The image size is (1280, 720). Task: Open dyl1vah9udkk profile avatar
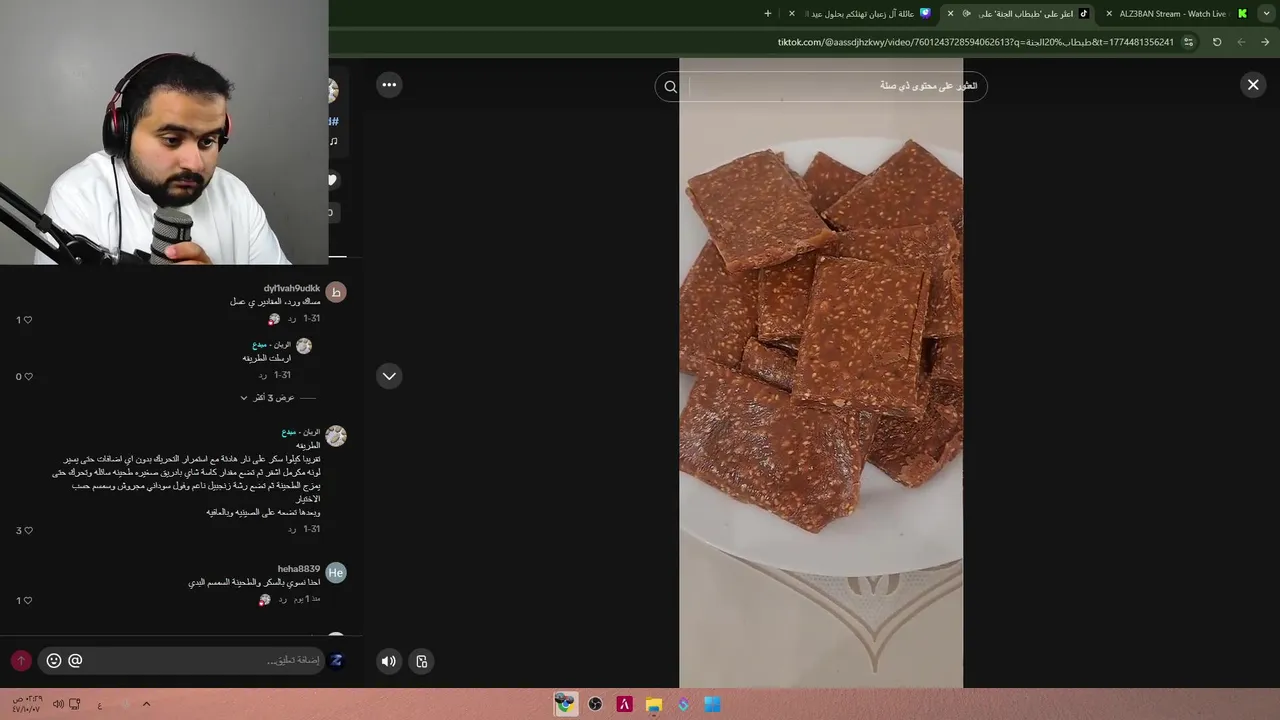tap(336, 292)
